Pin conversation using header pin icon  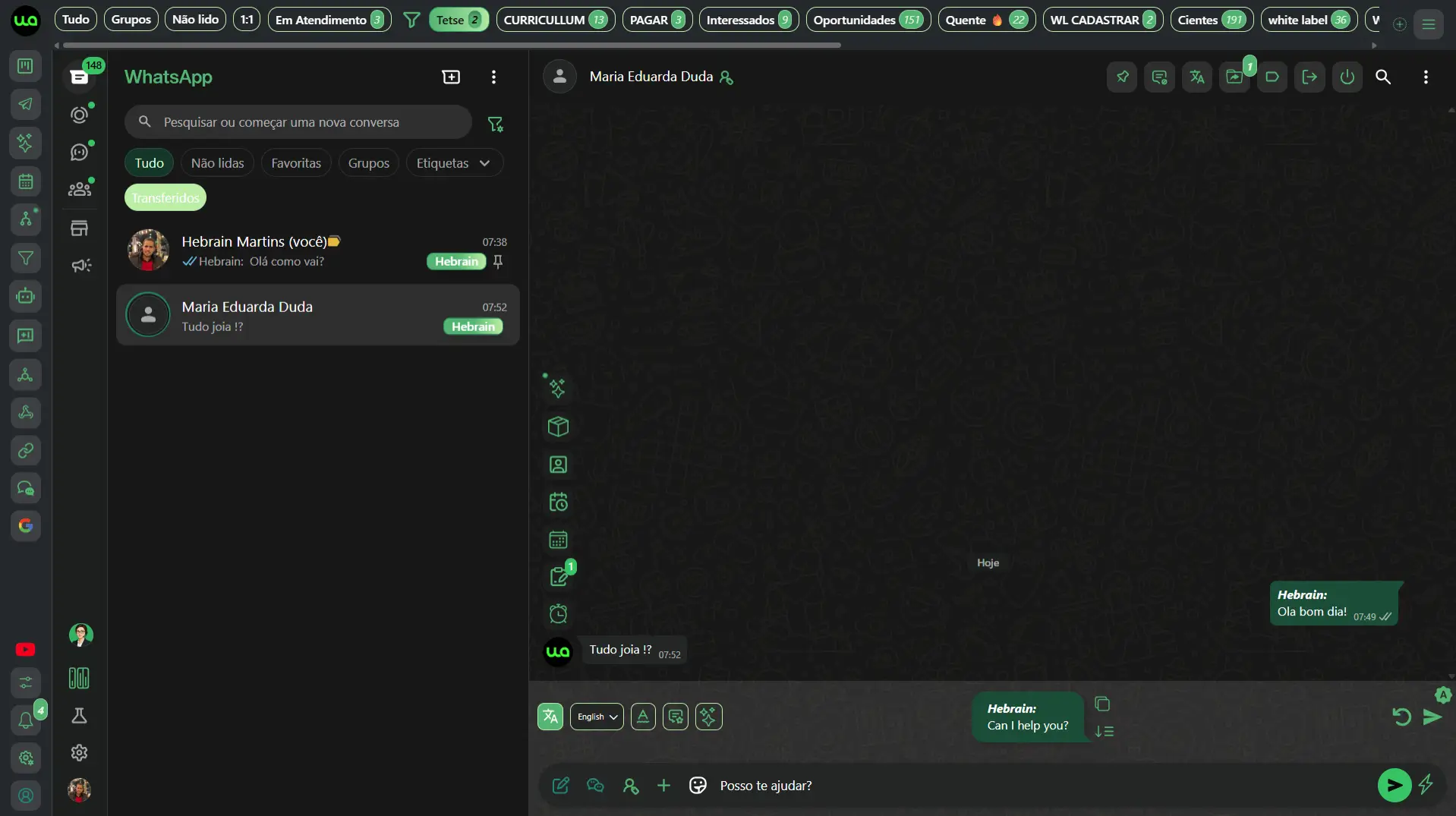point(1122,77)
